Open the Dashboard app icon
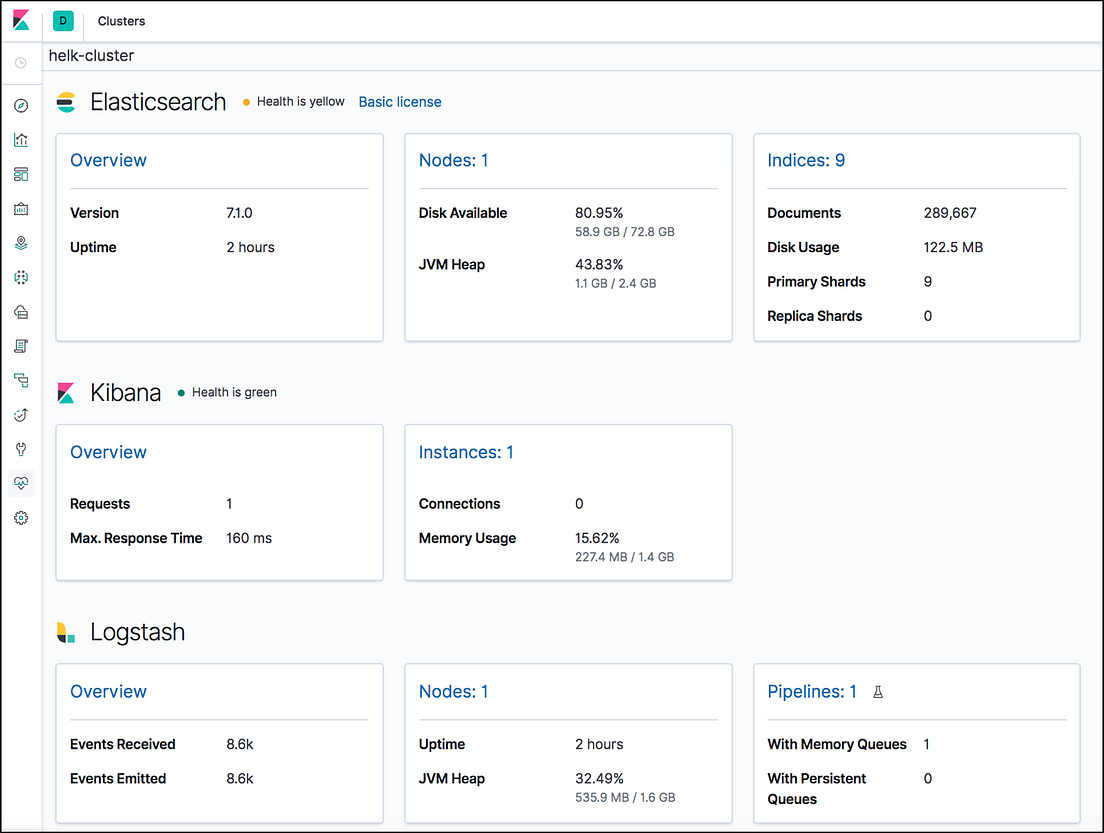The height and width of the screenshot is (833, 1104). tap(20, 173)
